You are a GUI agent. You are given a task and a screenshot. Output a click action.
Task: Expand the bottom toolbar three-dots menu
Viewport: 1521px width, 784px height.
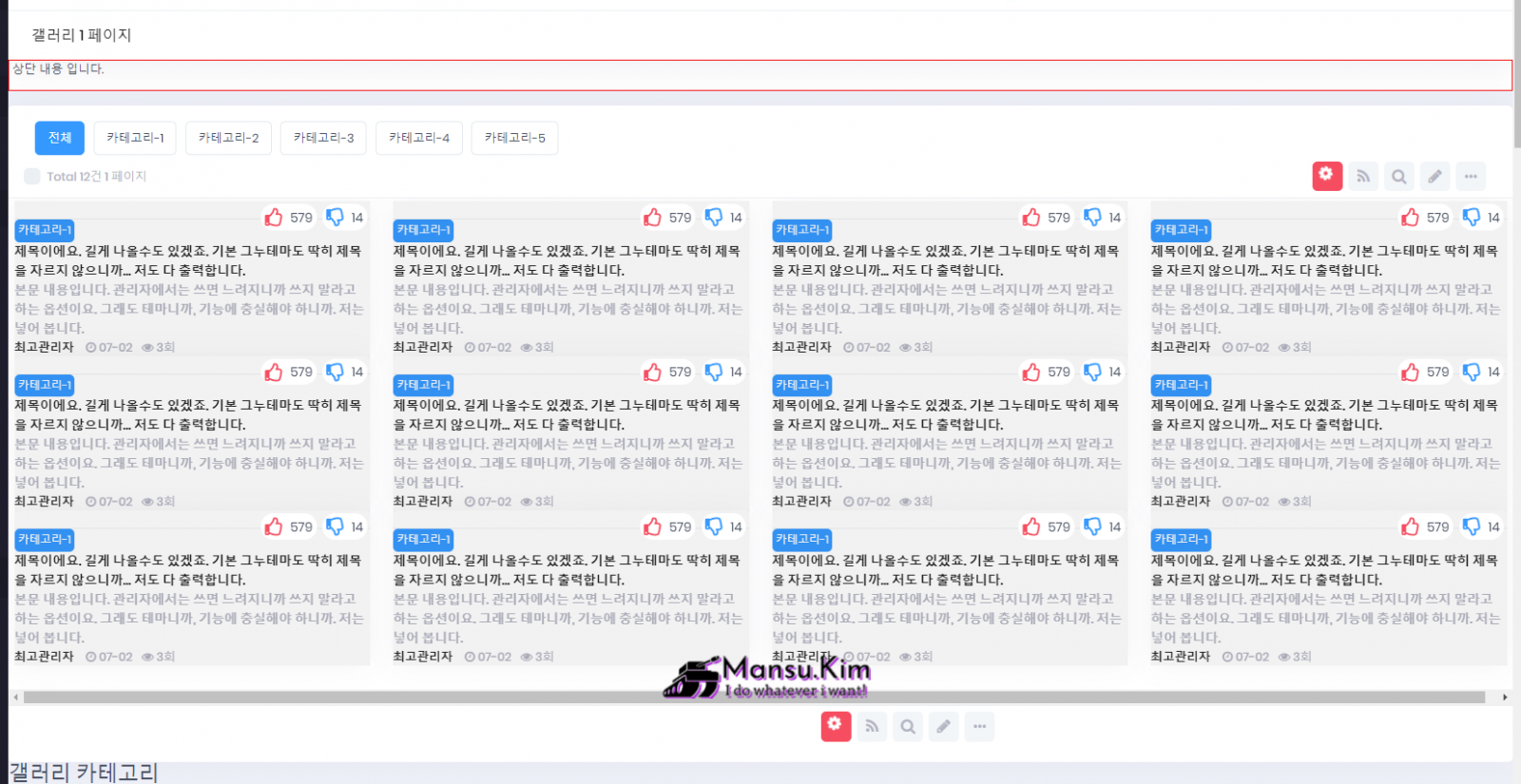pos(979,726)
